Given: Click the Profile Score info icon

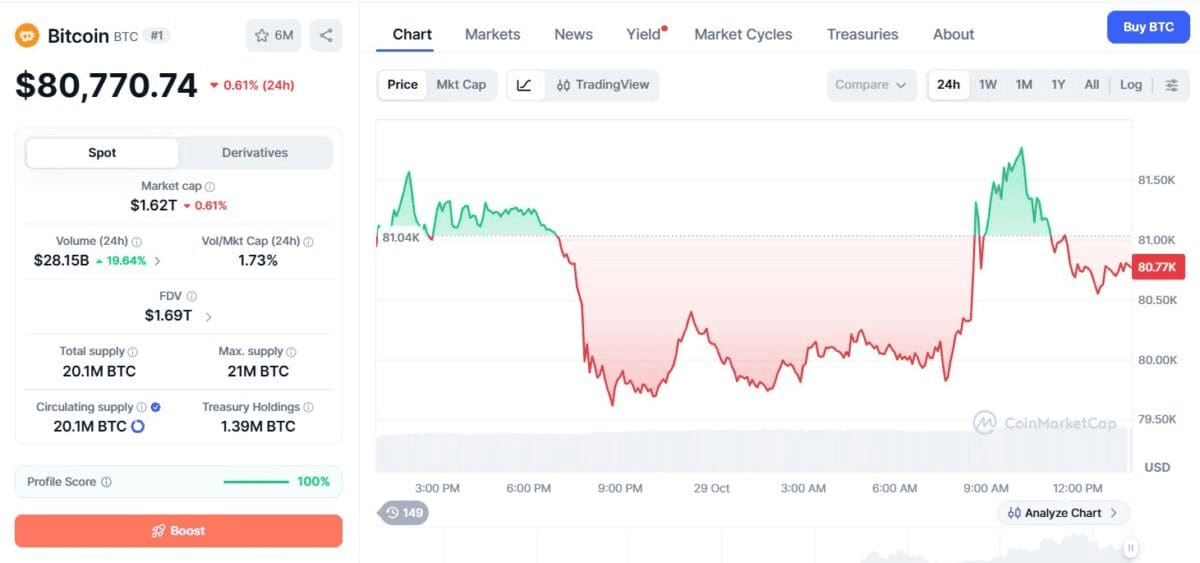Looking at the screenshot, I should coord(106,482).
